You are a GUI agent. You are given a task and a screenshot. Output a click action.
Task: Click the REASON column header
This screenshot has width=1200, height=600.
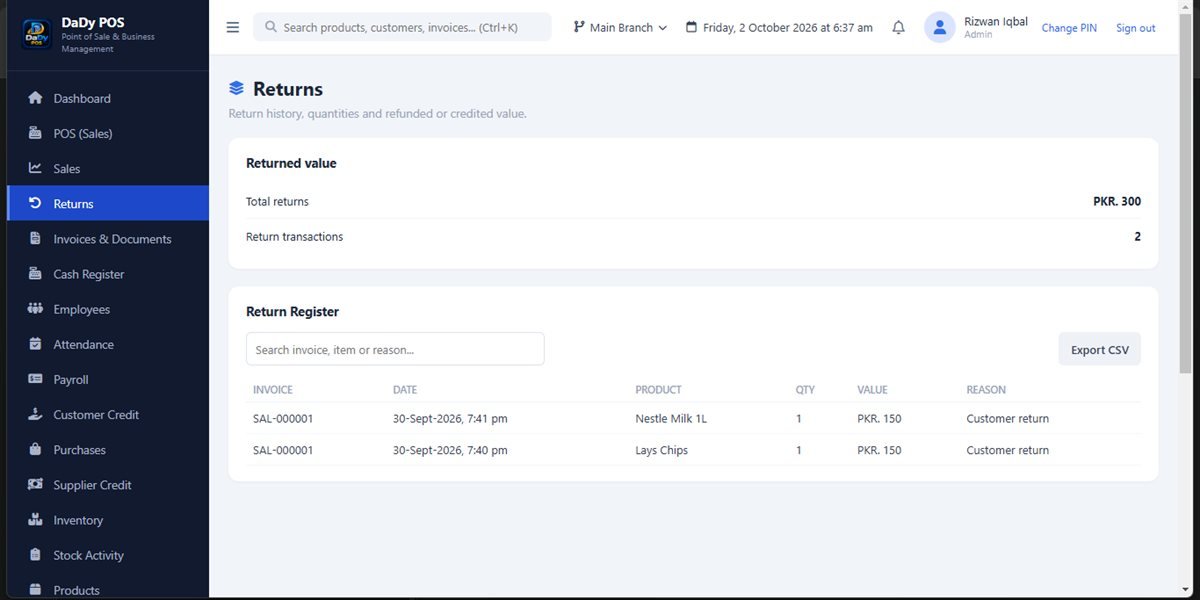point(986,390)
